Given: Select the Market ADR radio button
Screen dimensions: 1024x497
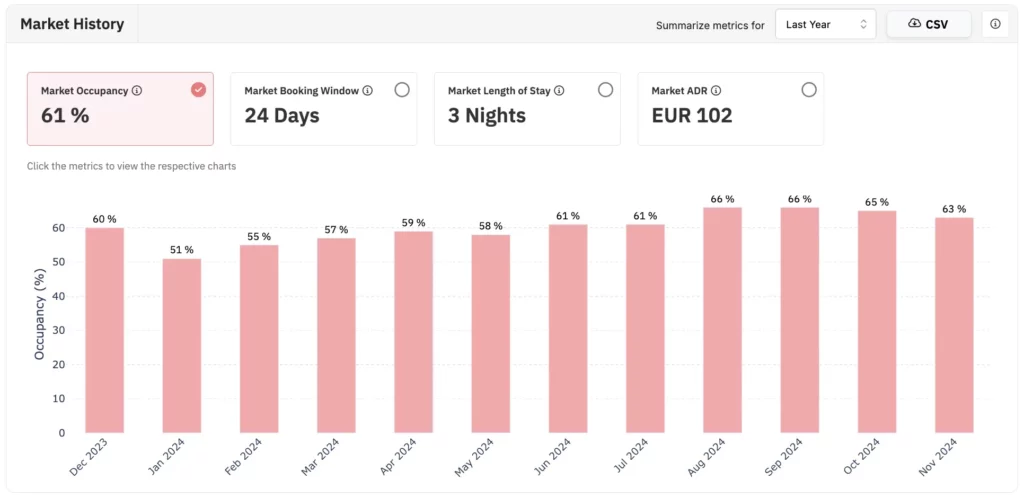Looking at the screenshot, I should point(809,90).
